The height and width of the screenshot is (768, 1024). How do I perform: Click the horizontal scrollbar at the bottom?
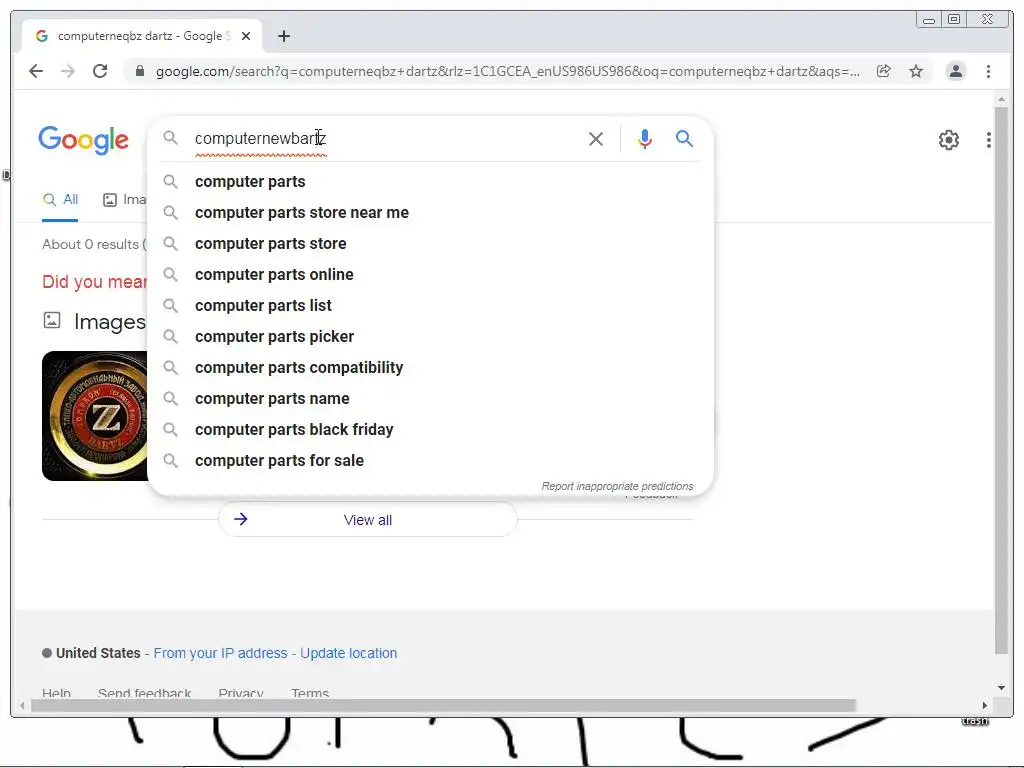pos(443,705)
